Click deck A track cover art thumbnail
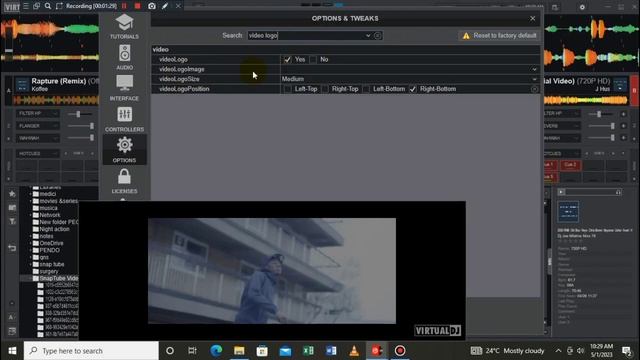The width and height of the screenshot is (640, 360). tap(22, 85)
